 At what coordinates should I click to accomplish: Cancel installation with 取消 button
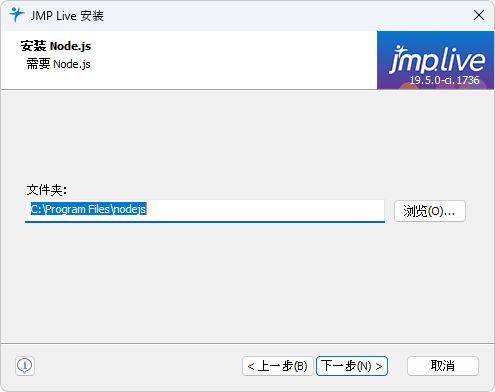click(443, 366)
